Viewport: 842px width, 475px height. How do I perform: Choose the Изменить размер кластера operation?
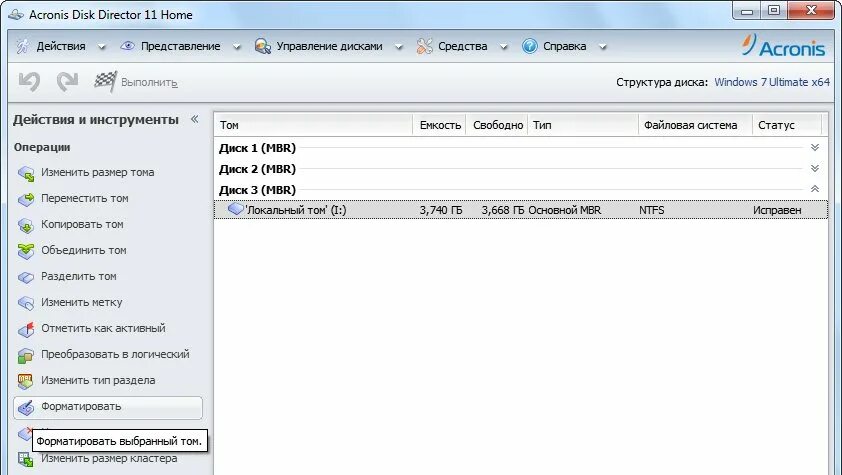tap(109, 458)
